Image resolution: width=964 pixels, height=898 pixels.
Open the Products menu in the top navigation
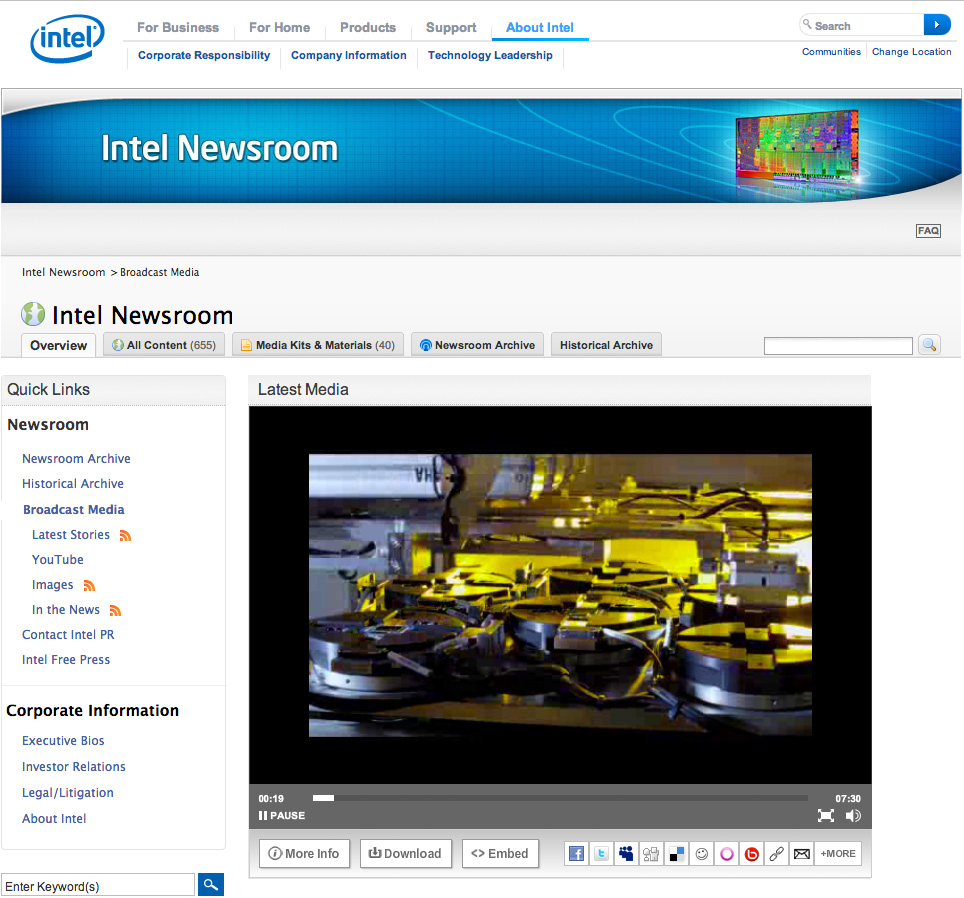[367, 28]
